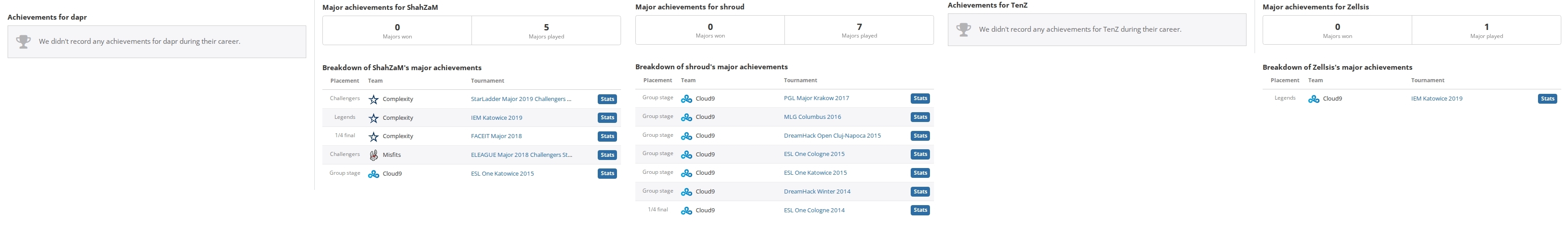Viewport: 1568px width, 227px height.
Task: Click Tournament column header in shroud's table
Action: coord(801,80)
